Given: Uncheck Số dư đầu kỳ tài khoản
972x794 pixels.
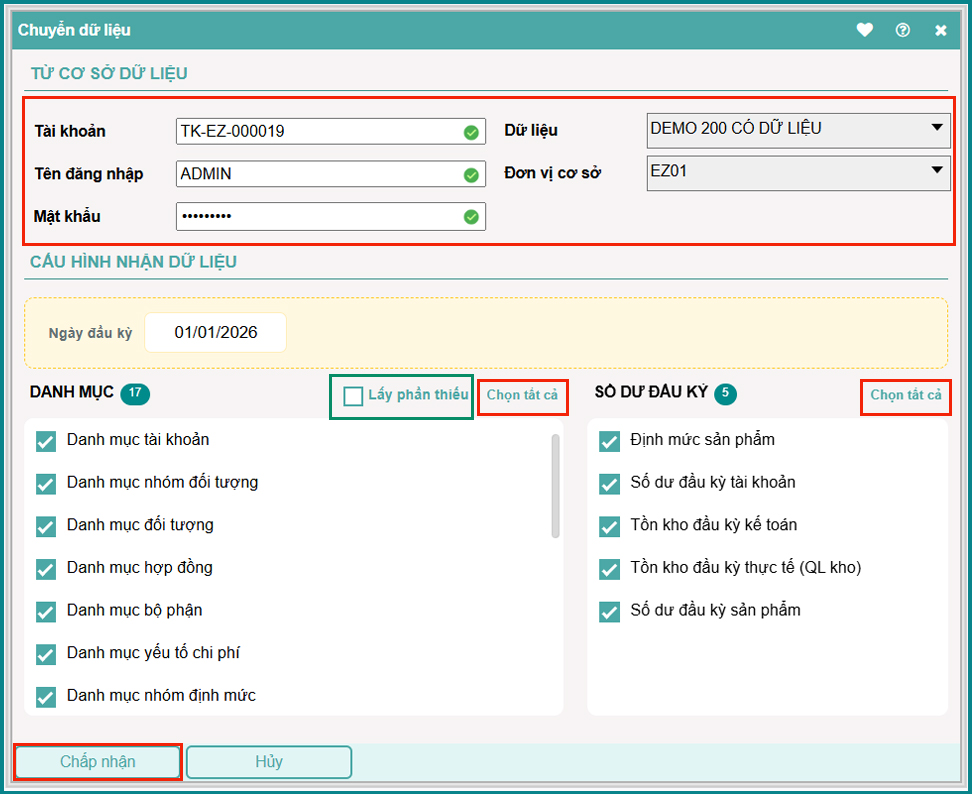Looking at the screenshot, I should tap(609, 484).
